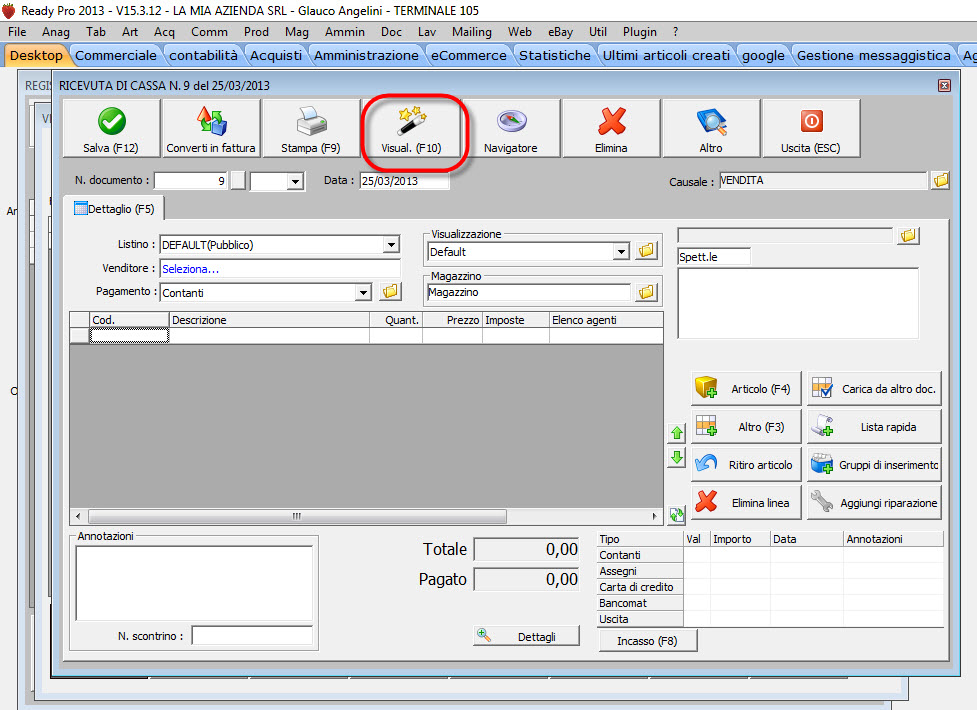
Task: Add item with Articolo (F4)
Action: [x=746, y=388]
